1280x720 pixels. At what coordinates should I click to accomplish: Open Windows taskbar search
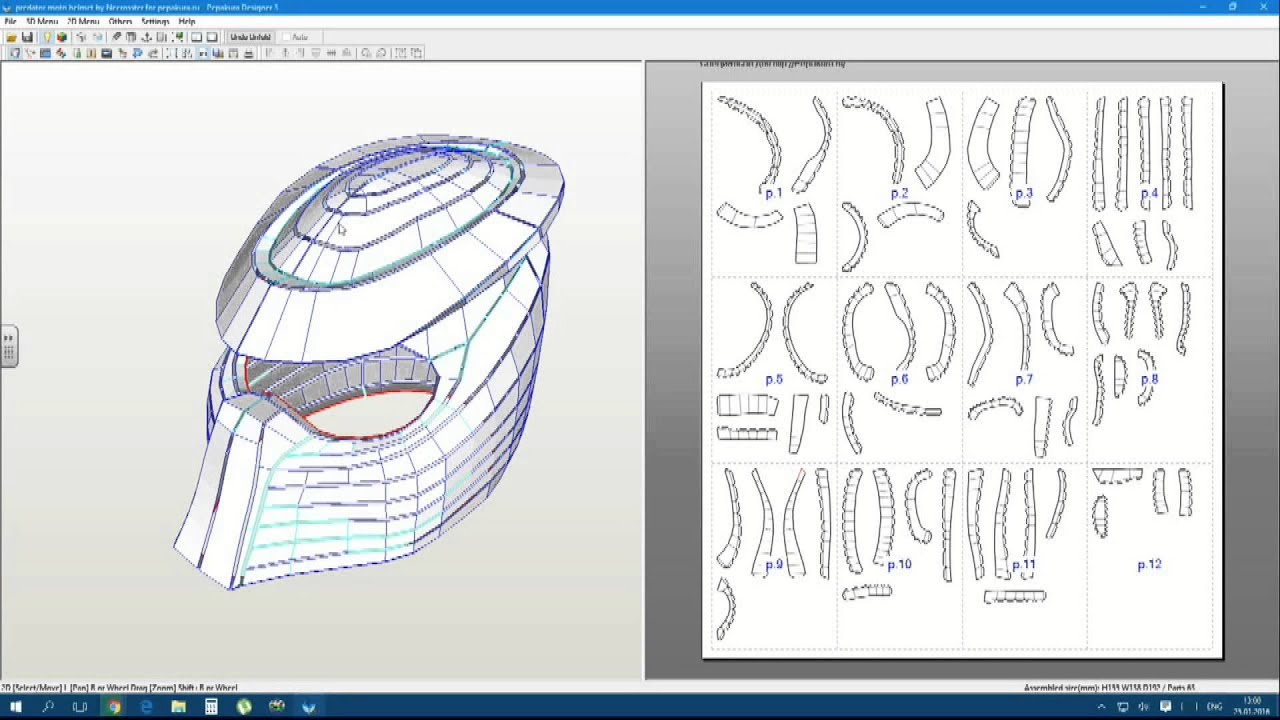(x=48, y=707)
